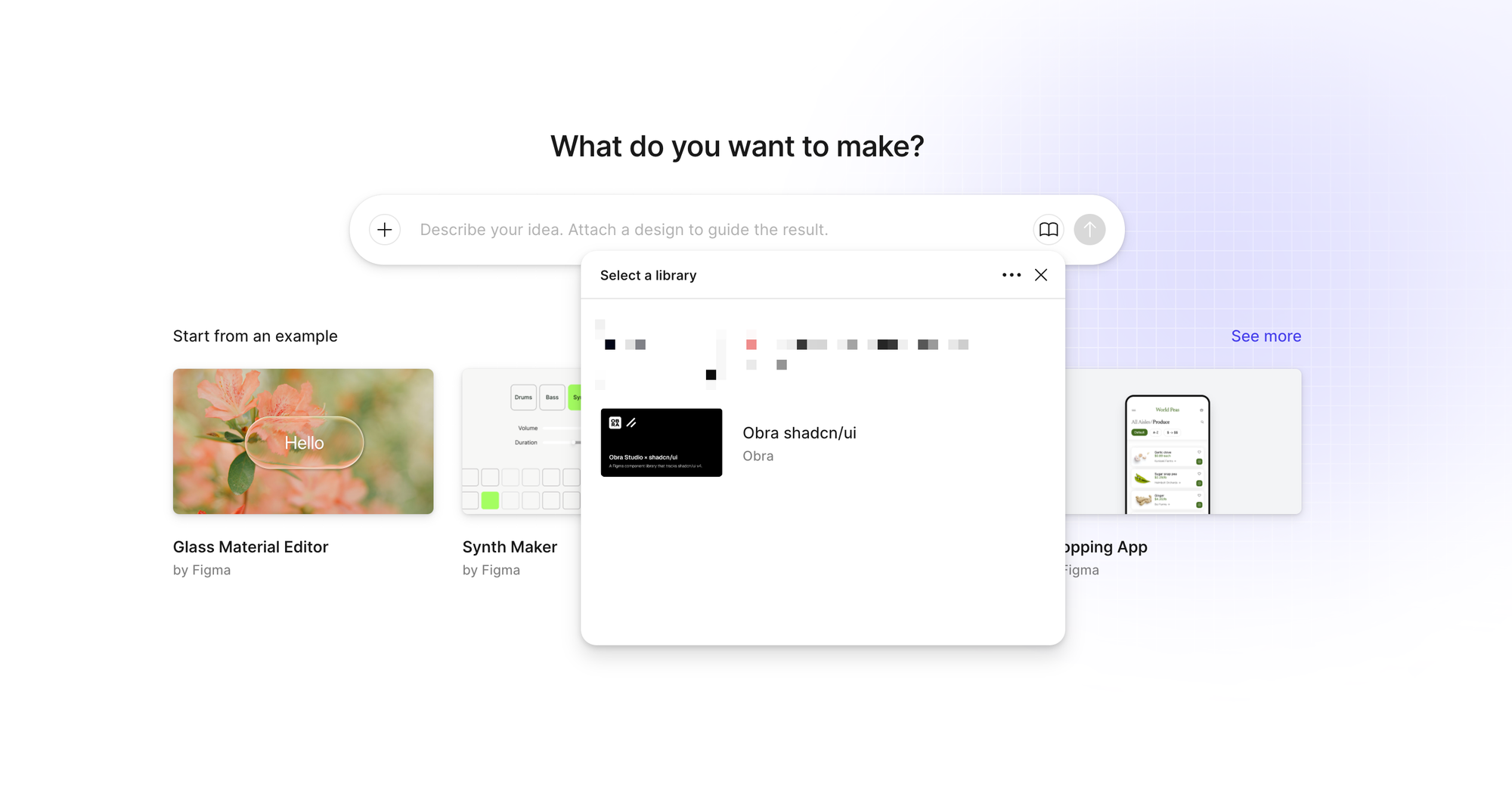Tap the green pad in synth grid
The image size is (1512, 786).
click(490, 500)
